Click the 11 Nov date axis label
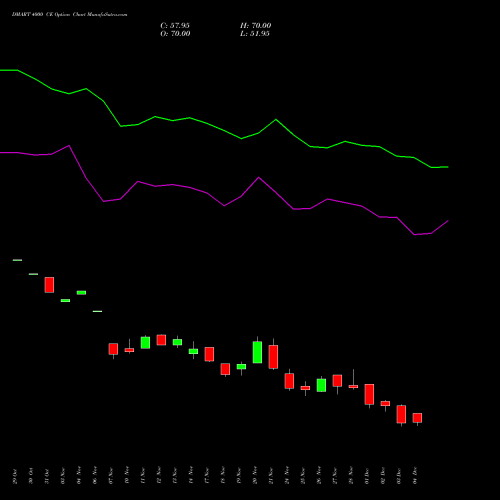 point(143,476)
